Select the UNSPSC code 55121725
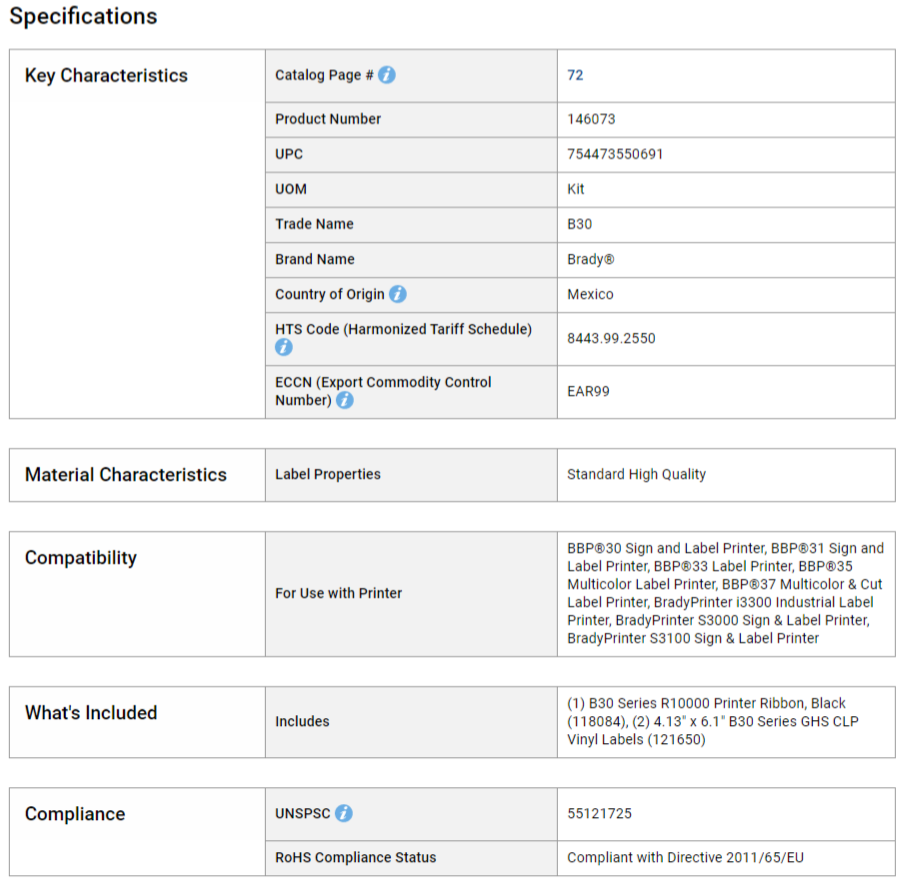This screenshot has height=878, width=901. pyautogui.click(x=599, y=814)
